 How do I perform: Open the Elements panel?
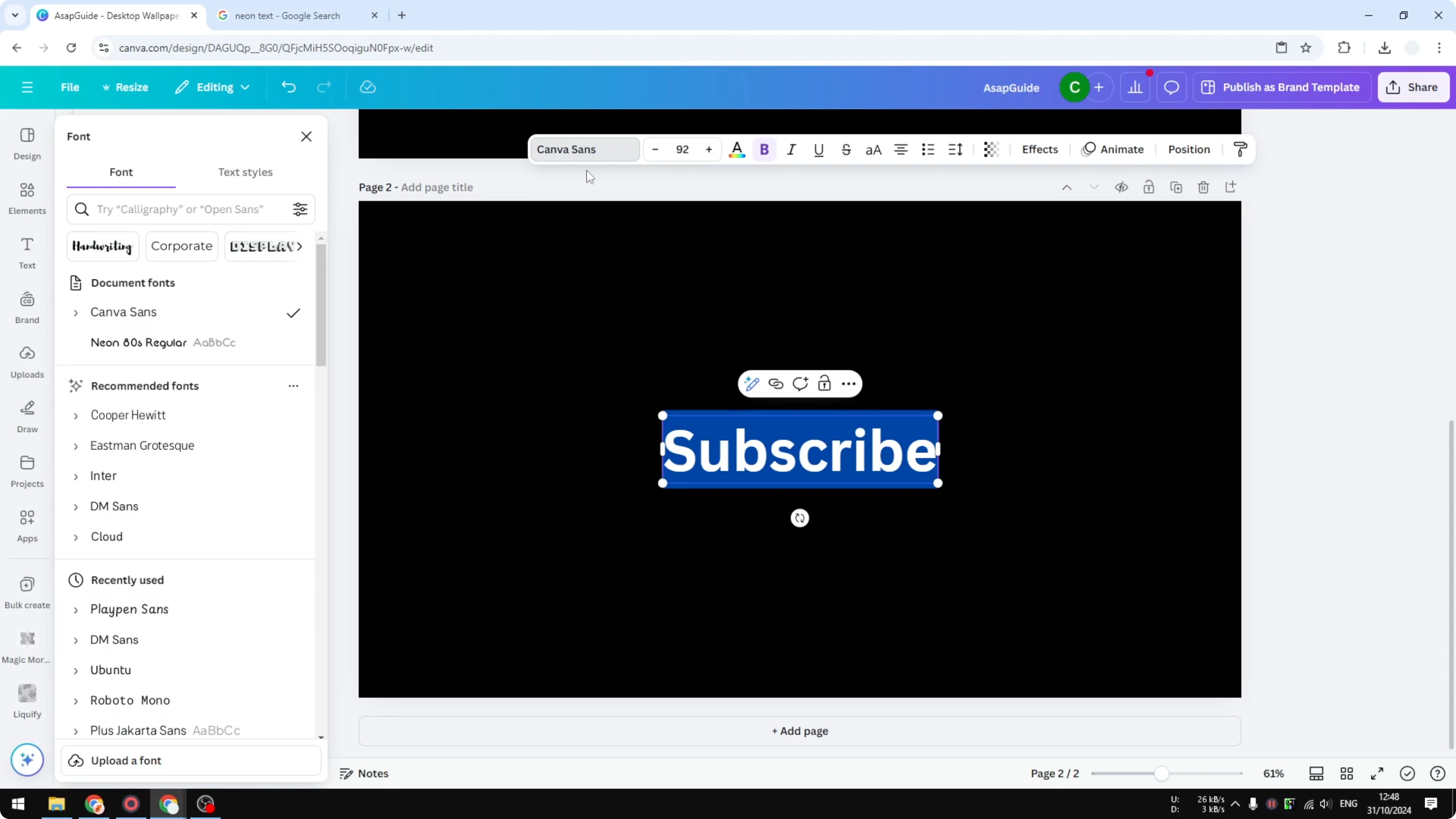pos(27,197)
